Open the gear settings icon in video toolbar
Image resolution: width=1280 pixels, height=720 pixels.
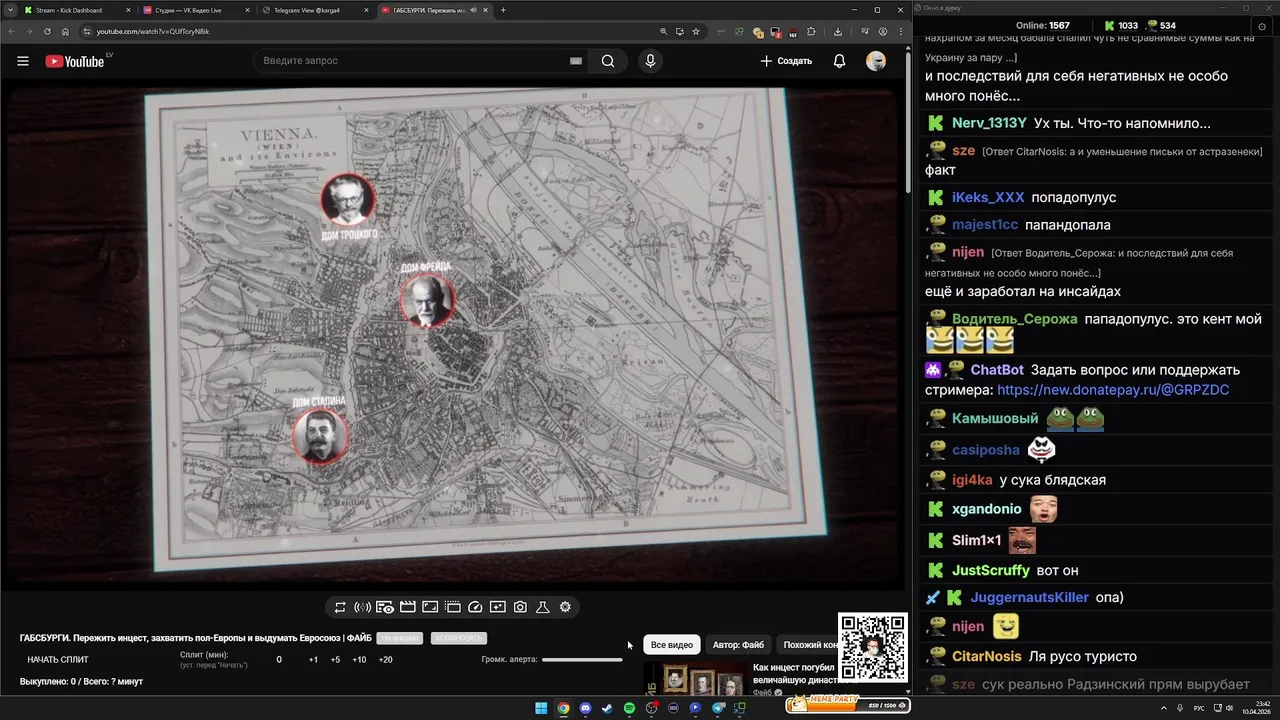coord(565,607)
